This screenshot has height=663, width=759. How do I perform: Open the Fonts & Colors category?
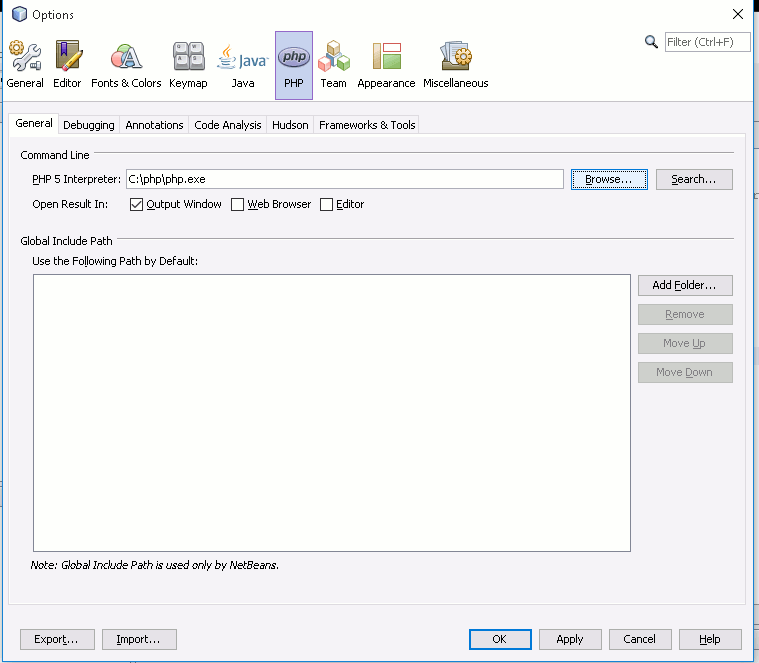[126, 65]
